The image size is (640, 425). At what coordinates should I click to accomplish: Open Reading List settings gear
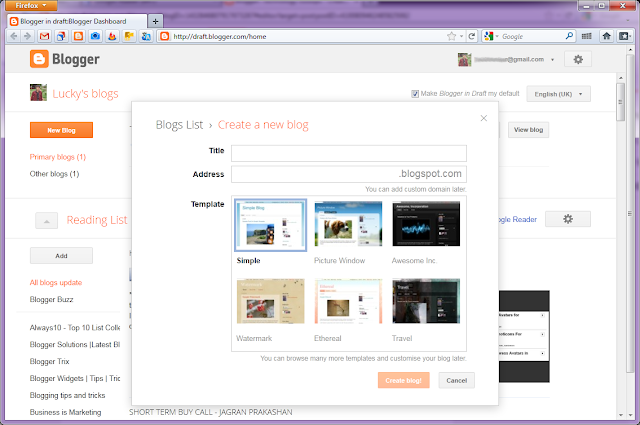tap(568, 219)
